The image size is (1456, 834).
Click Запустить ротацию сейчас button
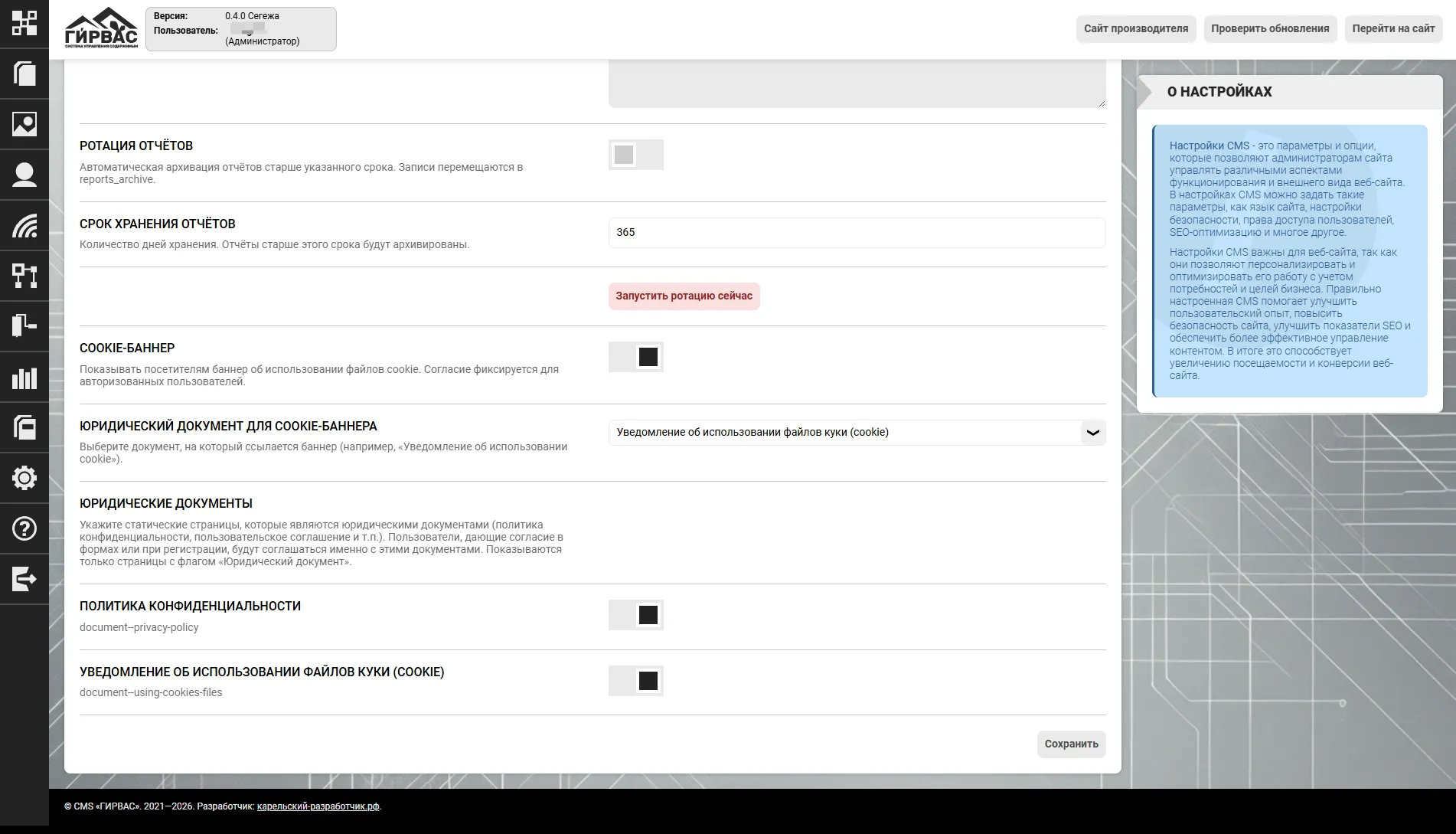[684, 296]
